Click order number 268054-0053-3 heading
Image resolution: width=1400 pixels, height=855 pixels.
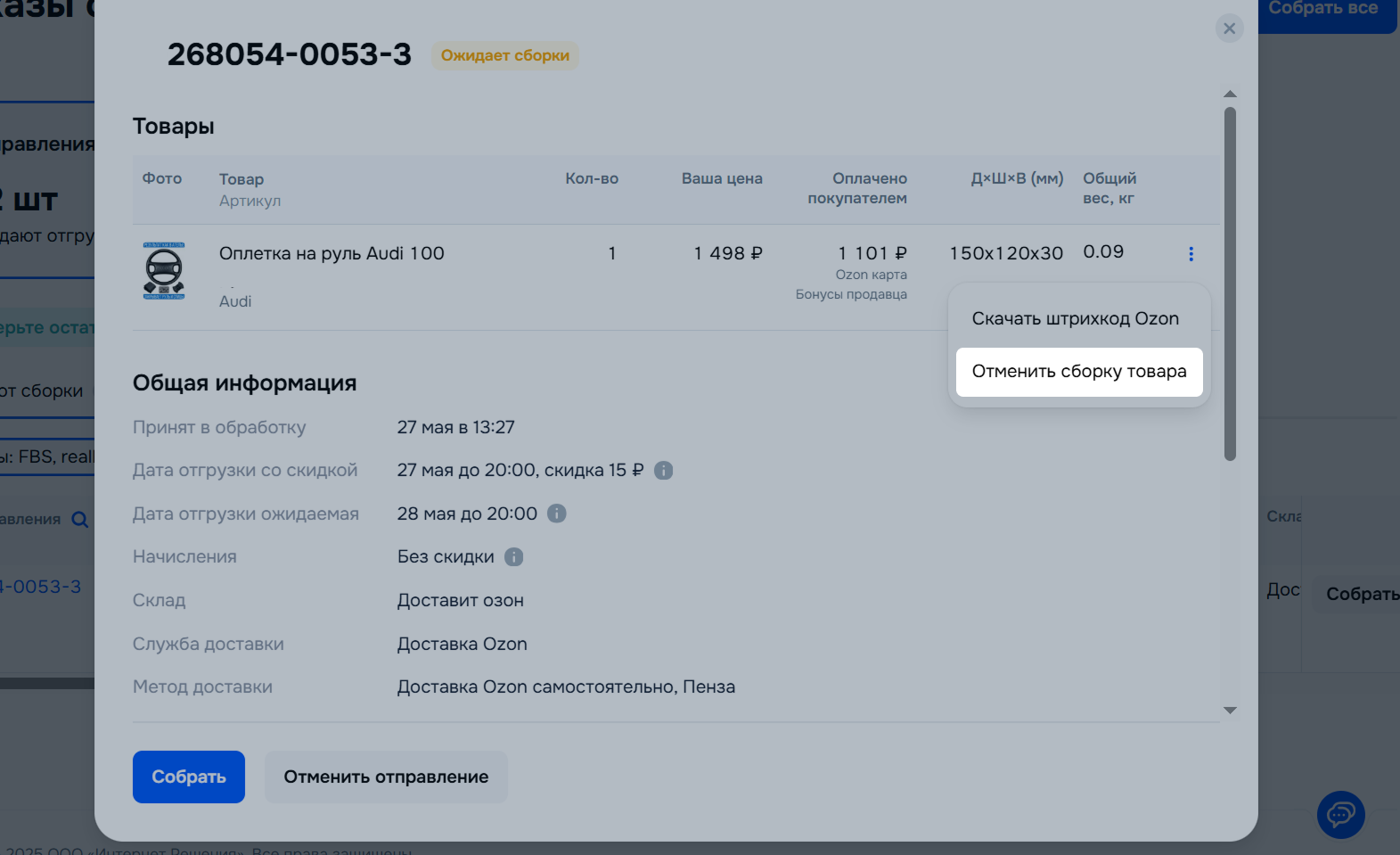click(290, 54)
